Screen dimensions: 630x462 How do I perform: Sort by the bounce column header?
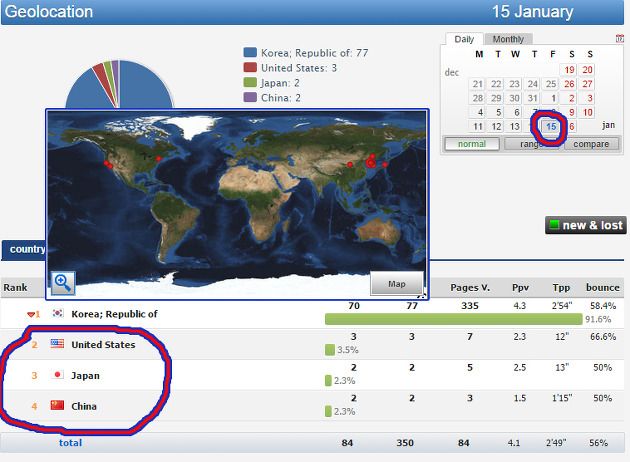pos(603,288)
